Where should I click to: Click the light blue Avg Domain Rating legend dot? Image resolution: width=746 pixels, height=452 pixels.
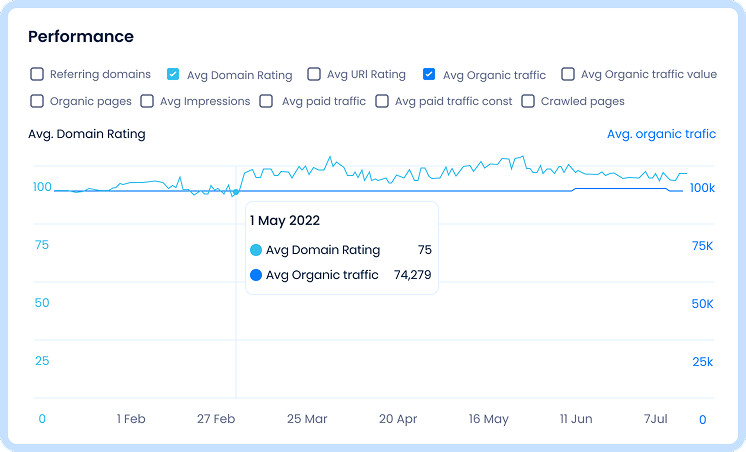tap(256, 250)
